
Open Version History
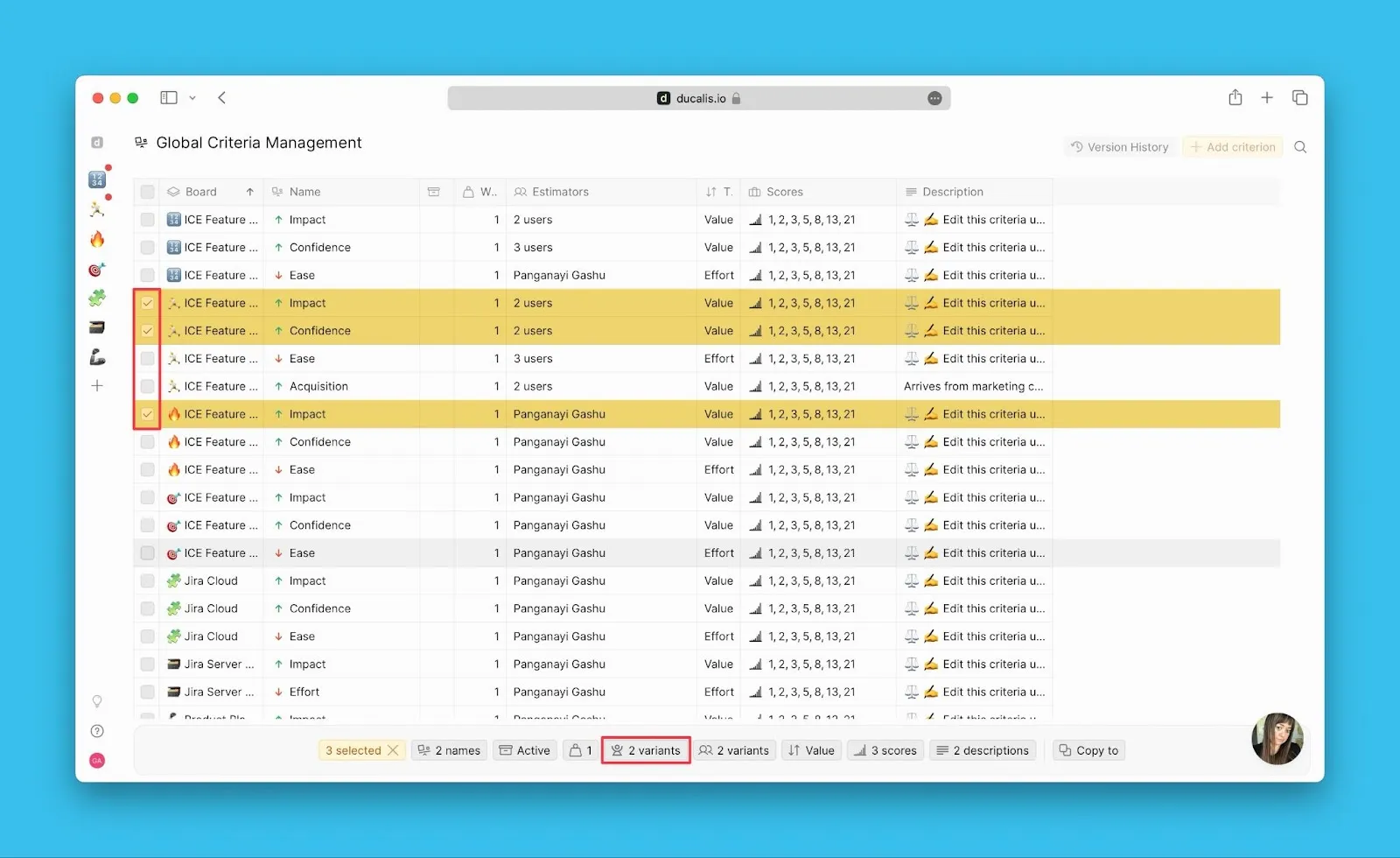[x=1119, y=147]
